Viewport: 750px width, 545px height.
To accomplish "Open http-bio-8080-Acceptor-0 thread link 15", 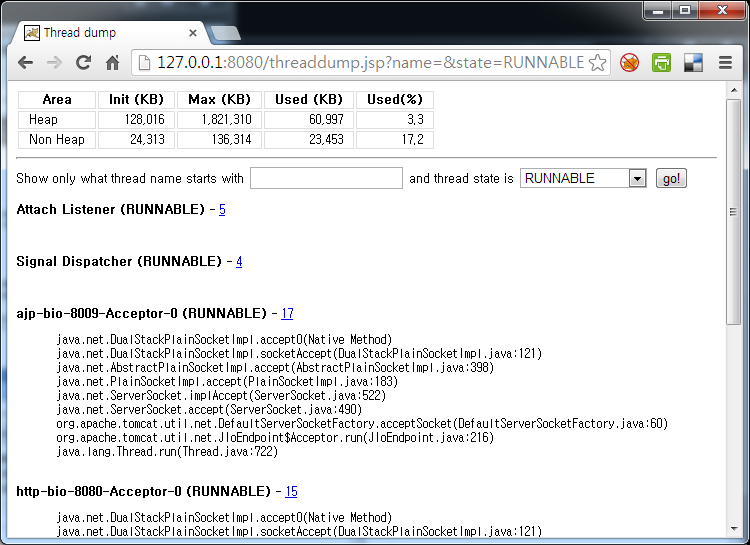I will (291, 491).
